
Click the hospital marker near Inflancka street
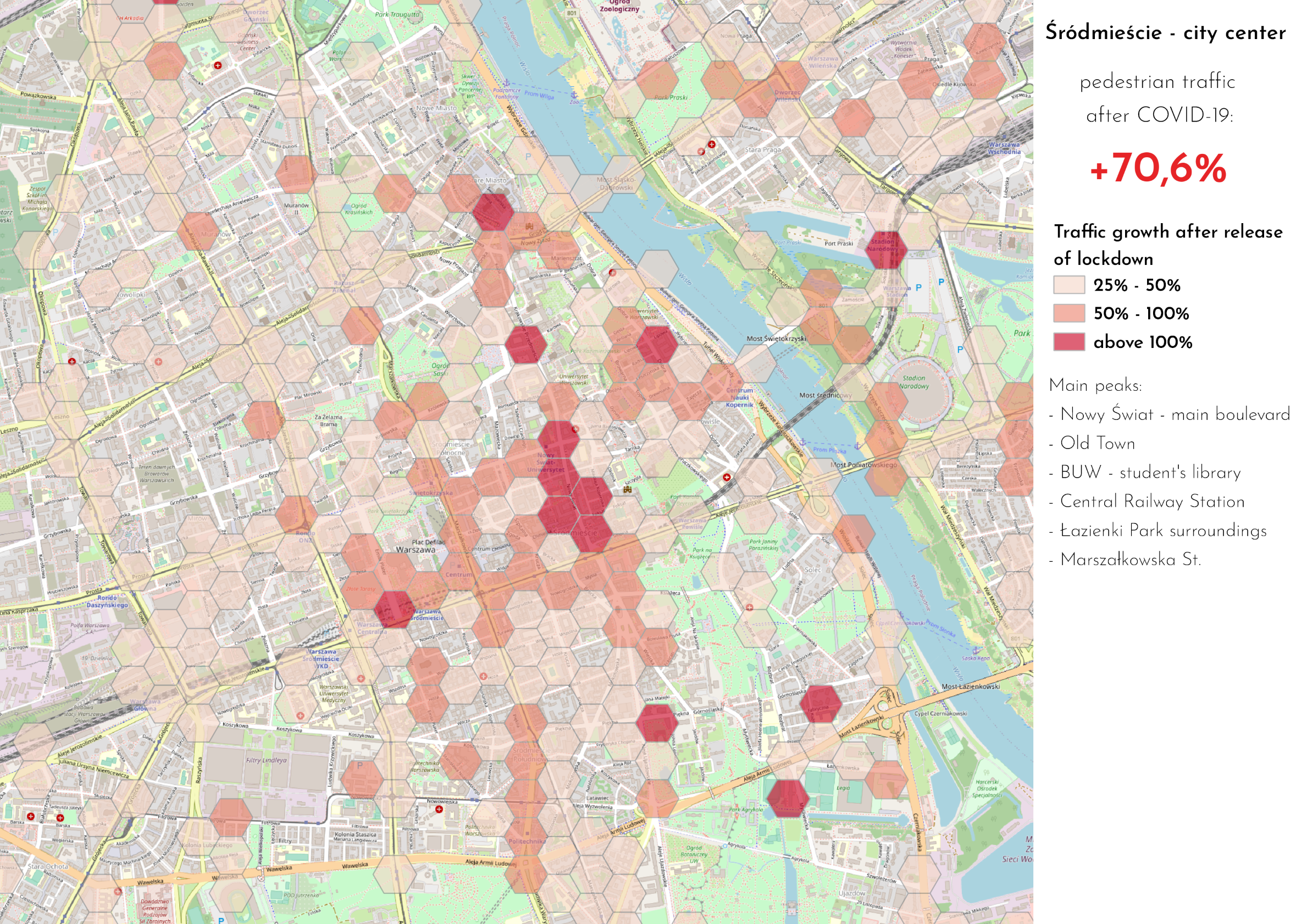(218, 65)
